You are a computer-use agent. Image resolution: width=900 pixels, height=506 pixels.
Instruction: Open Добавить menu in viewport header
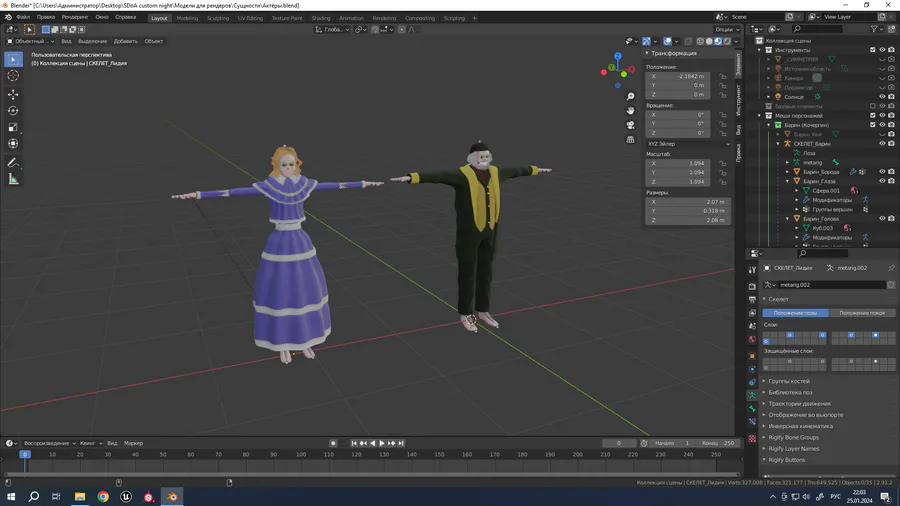(125, 41)
